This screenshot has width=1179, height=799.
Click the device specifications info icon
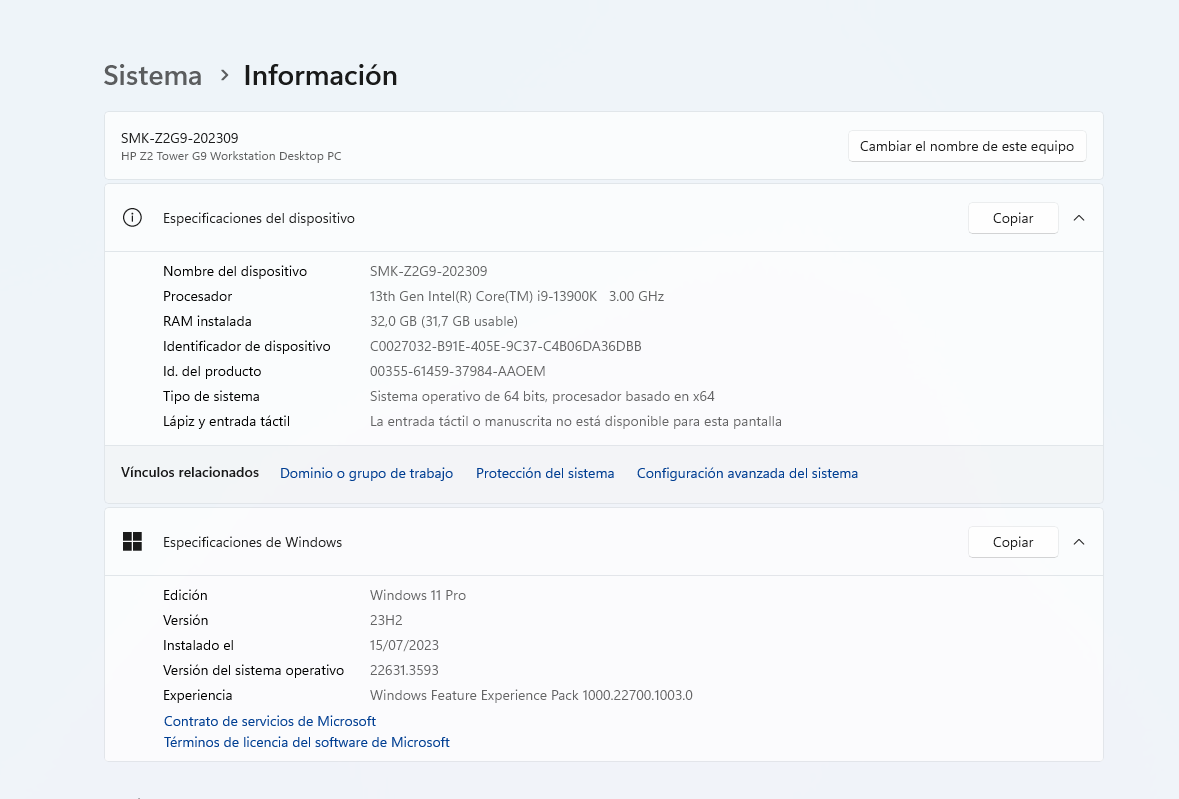132,218
